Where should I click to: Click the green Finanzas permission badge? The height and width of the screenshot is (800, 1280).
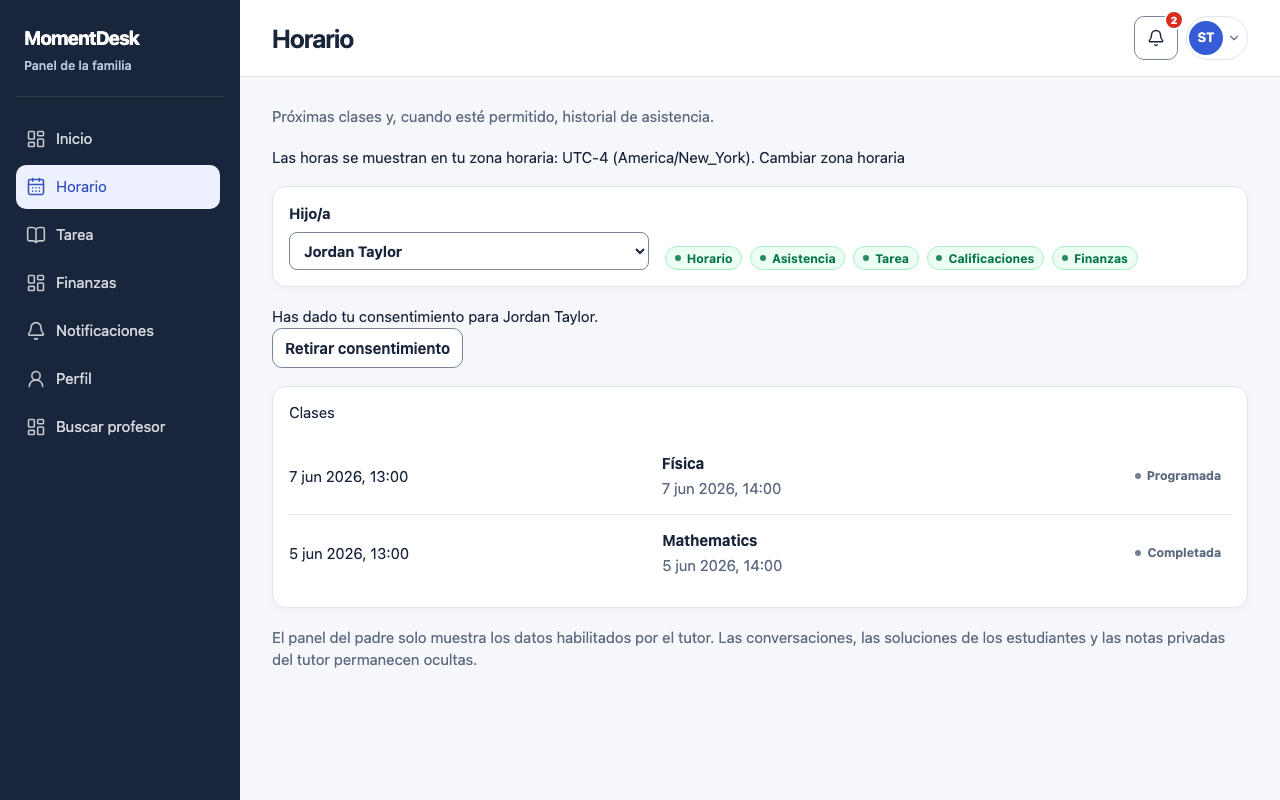pyautogui.click(x=1095, y=258)
